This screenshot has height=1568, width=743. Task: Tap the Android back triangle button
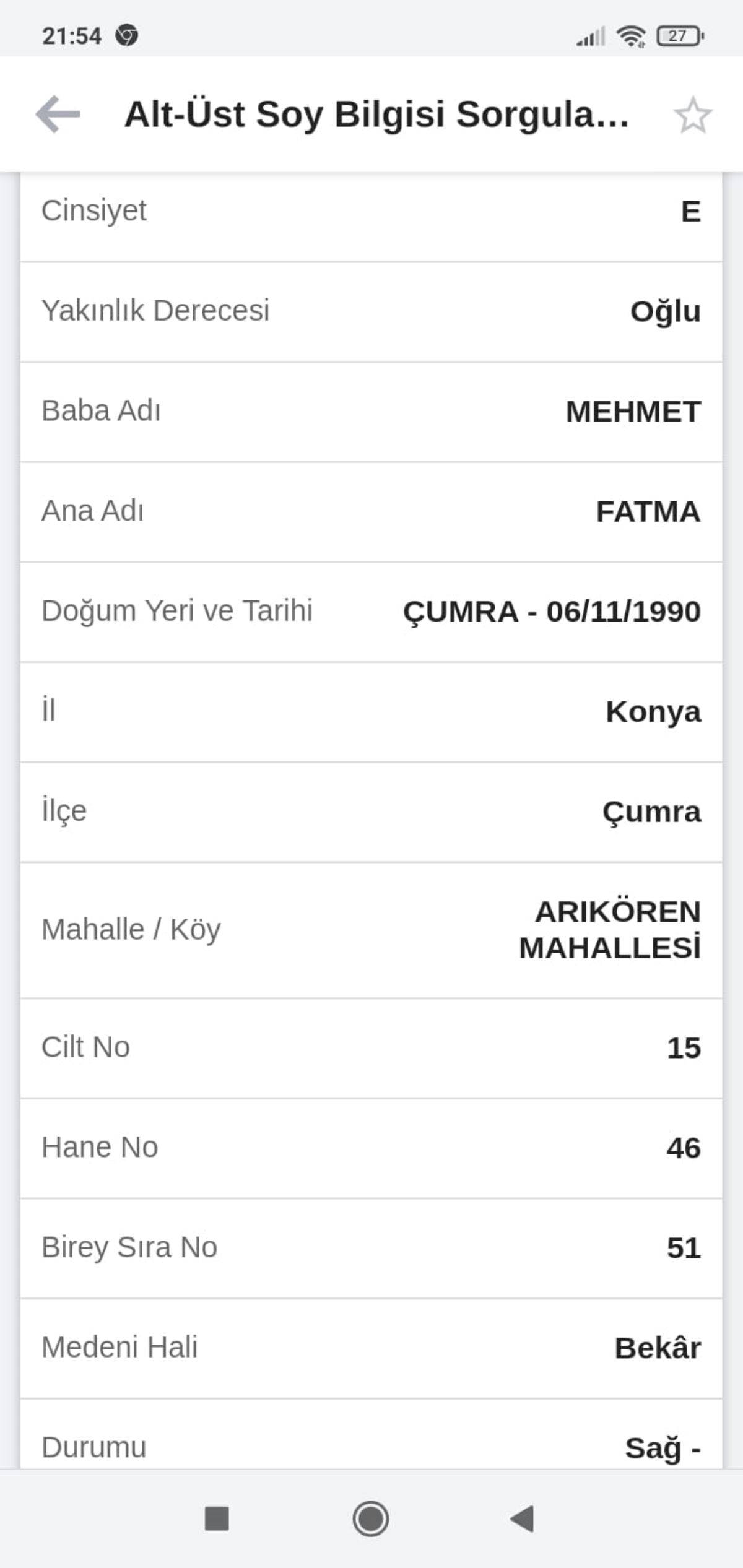tap(522, 1518)
